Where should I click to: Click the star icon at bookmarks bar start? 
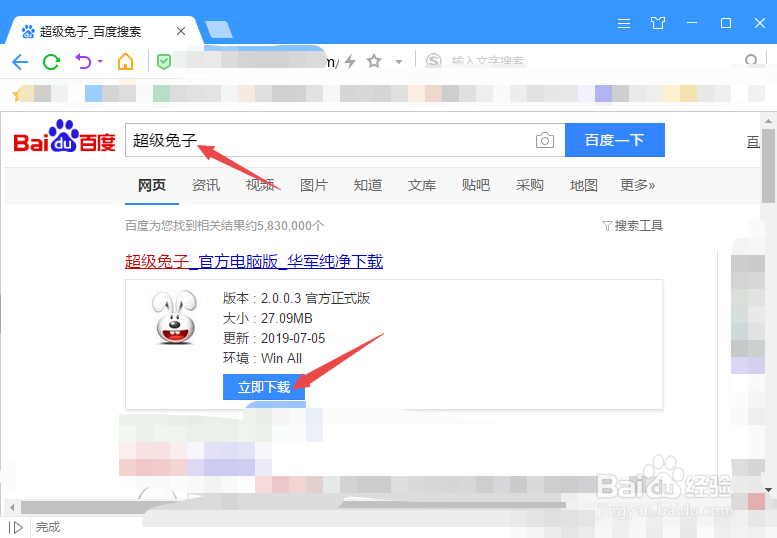17,94
